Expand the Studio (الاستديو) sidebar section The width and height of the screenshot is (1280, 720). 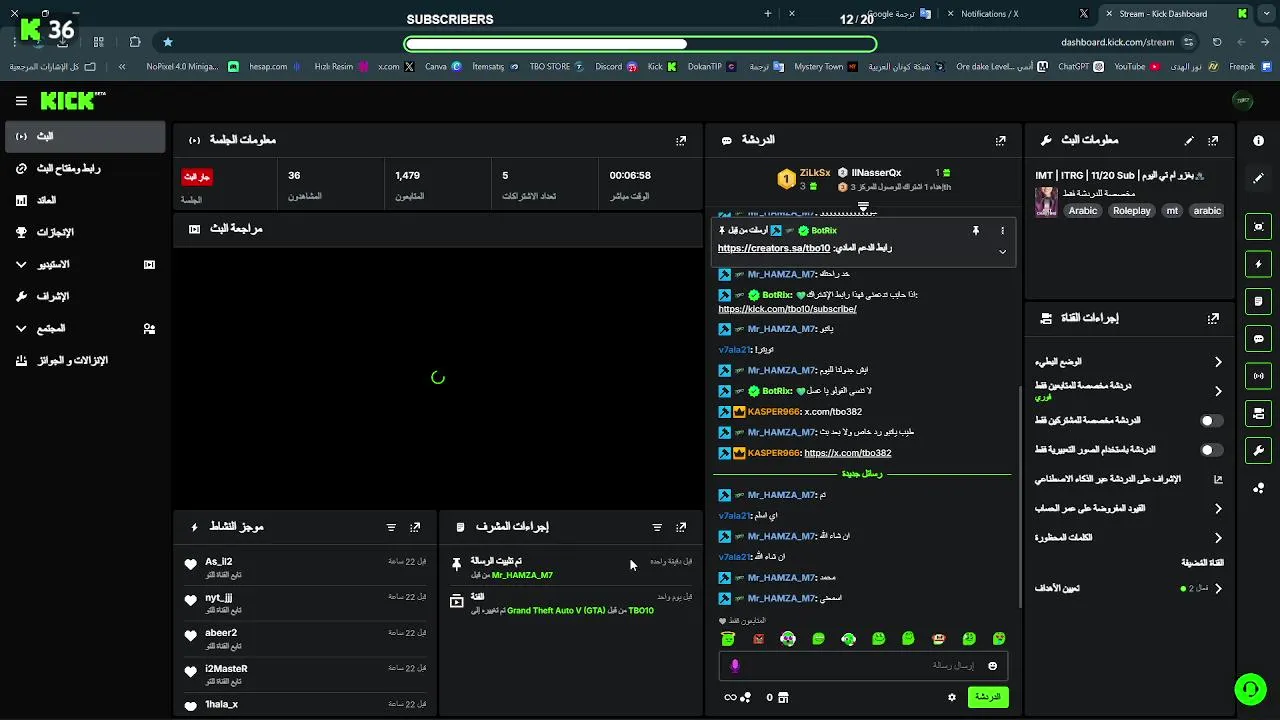21,265
